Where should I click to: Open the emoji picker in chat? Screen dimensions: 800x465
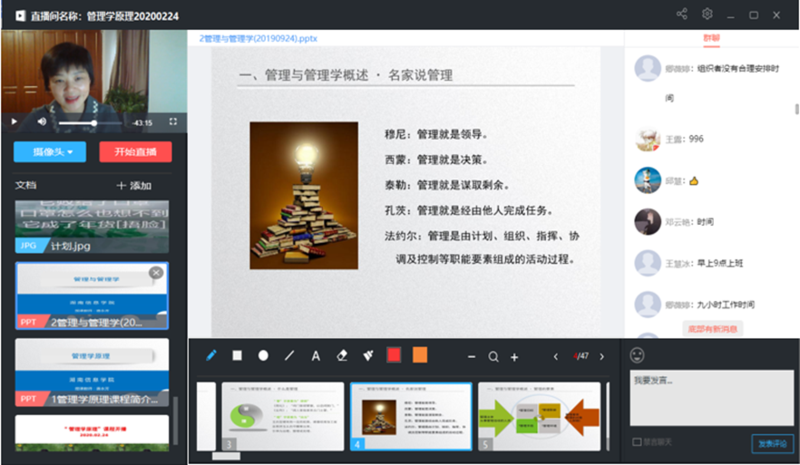(637, 355)
